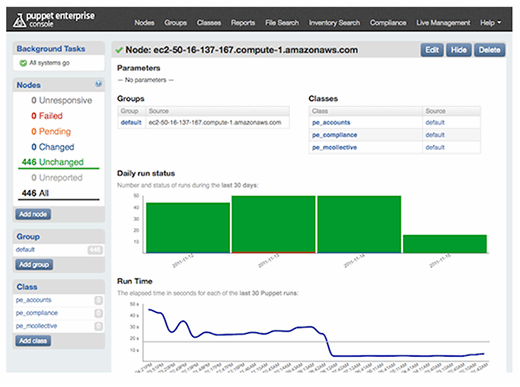Screen dimensions: 520x387
Task: Open pe_mcollective class in sidebar
Action: [36, 326]
